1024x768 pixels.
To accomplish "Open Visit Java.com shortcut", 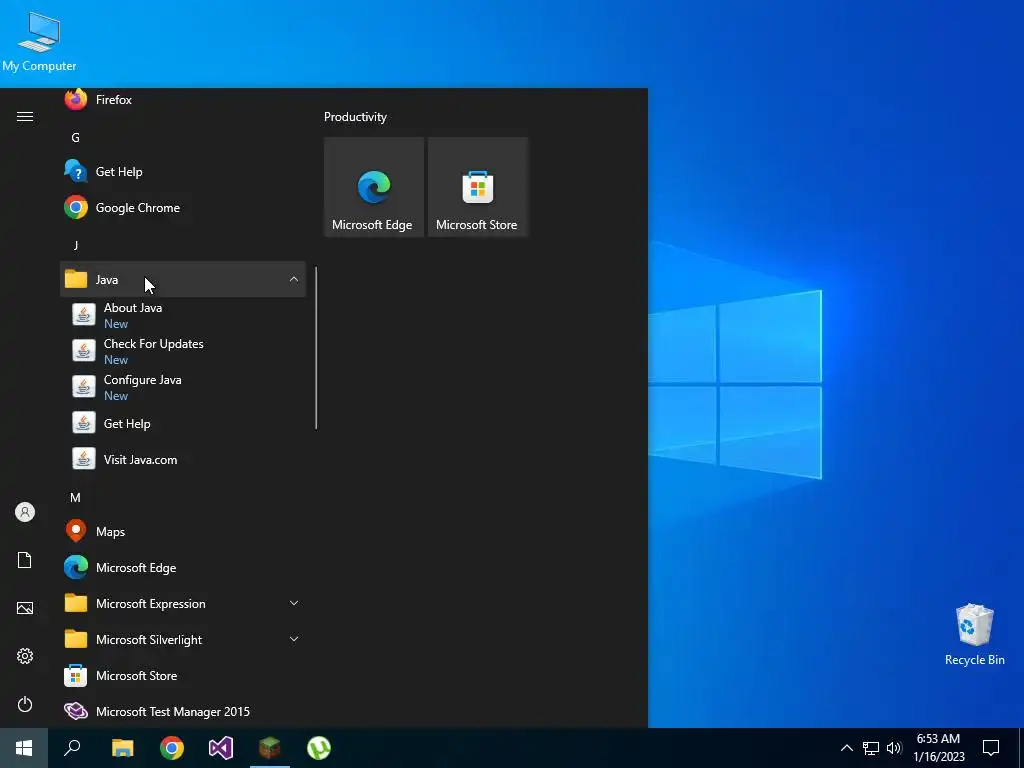I will [183, 459].
